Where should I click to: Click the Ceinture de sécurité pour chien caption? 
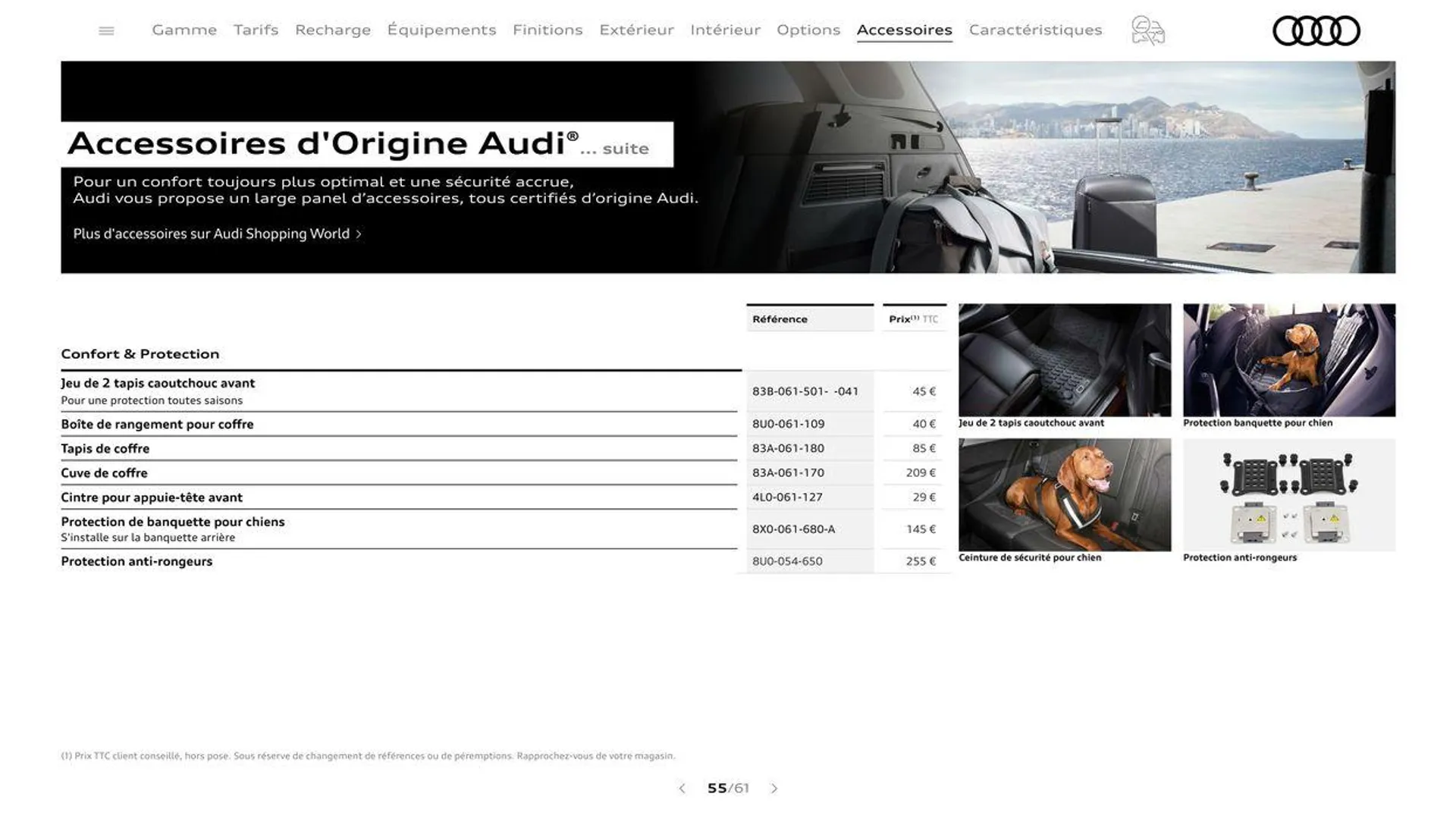point(1030,557)
